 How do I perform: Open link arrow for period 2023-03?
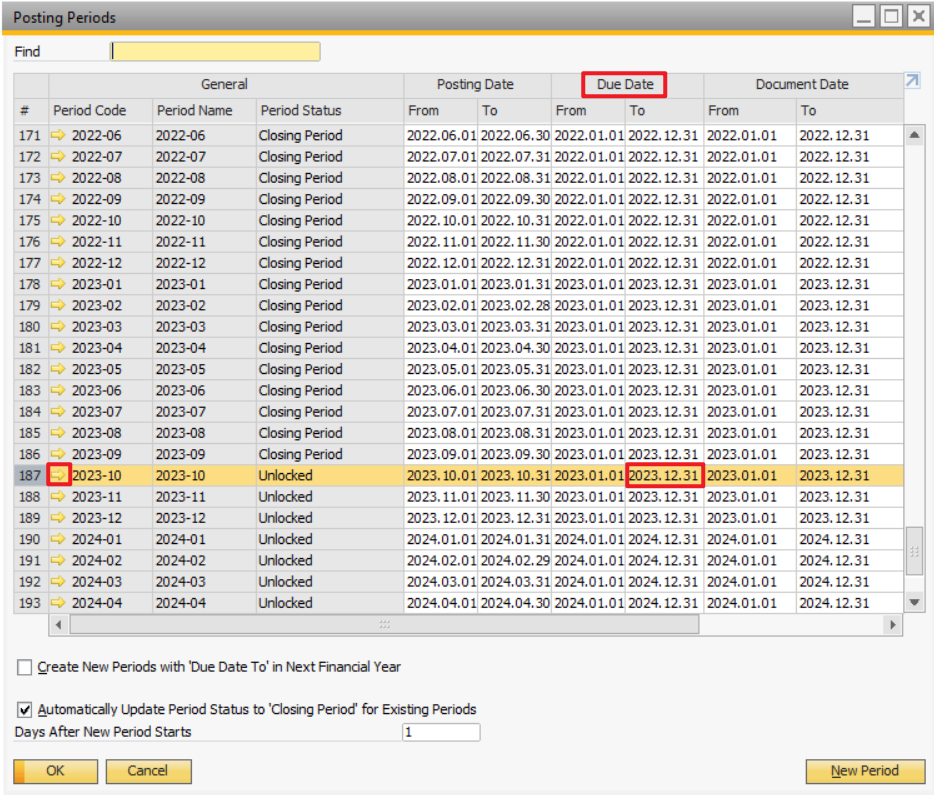pyautogui.click(x=58, y=326)
